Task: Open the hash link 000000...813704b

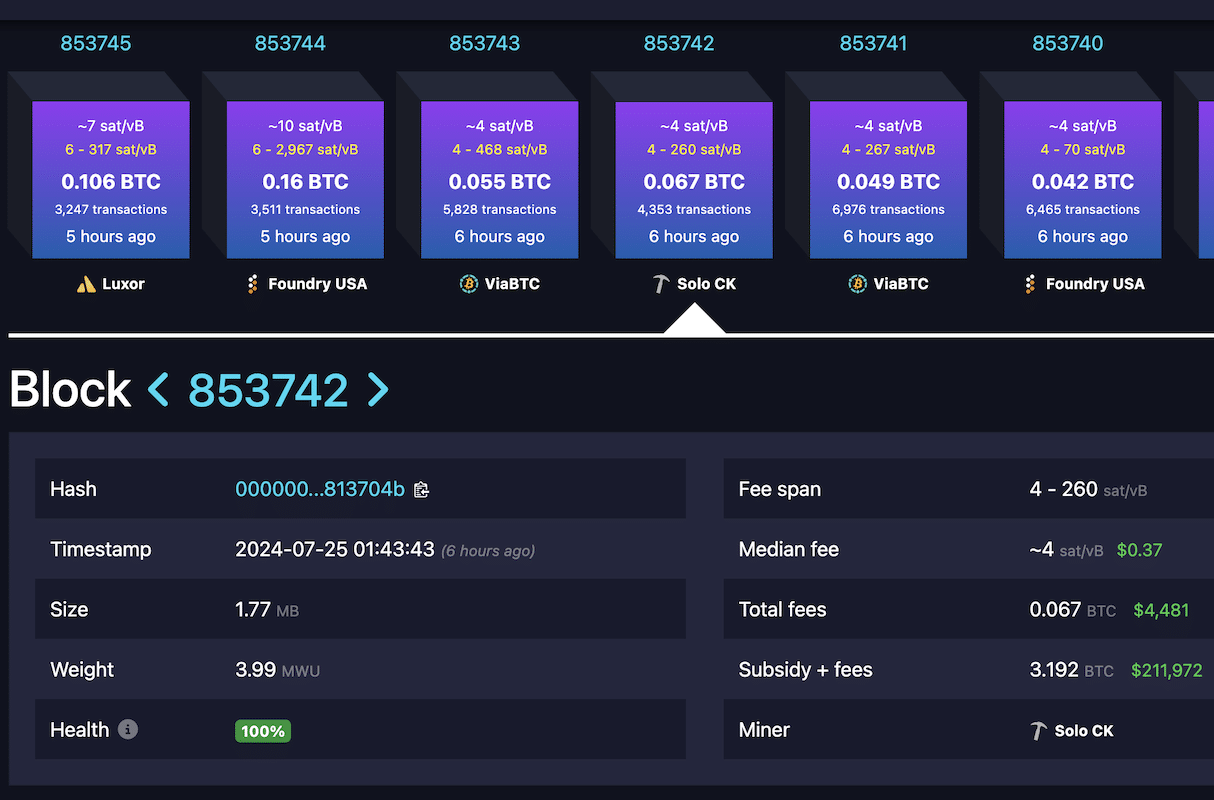Action: pos(320,489)
